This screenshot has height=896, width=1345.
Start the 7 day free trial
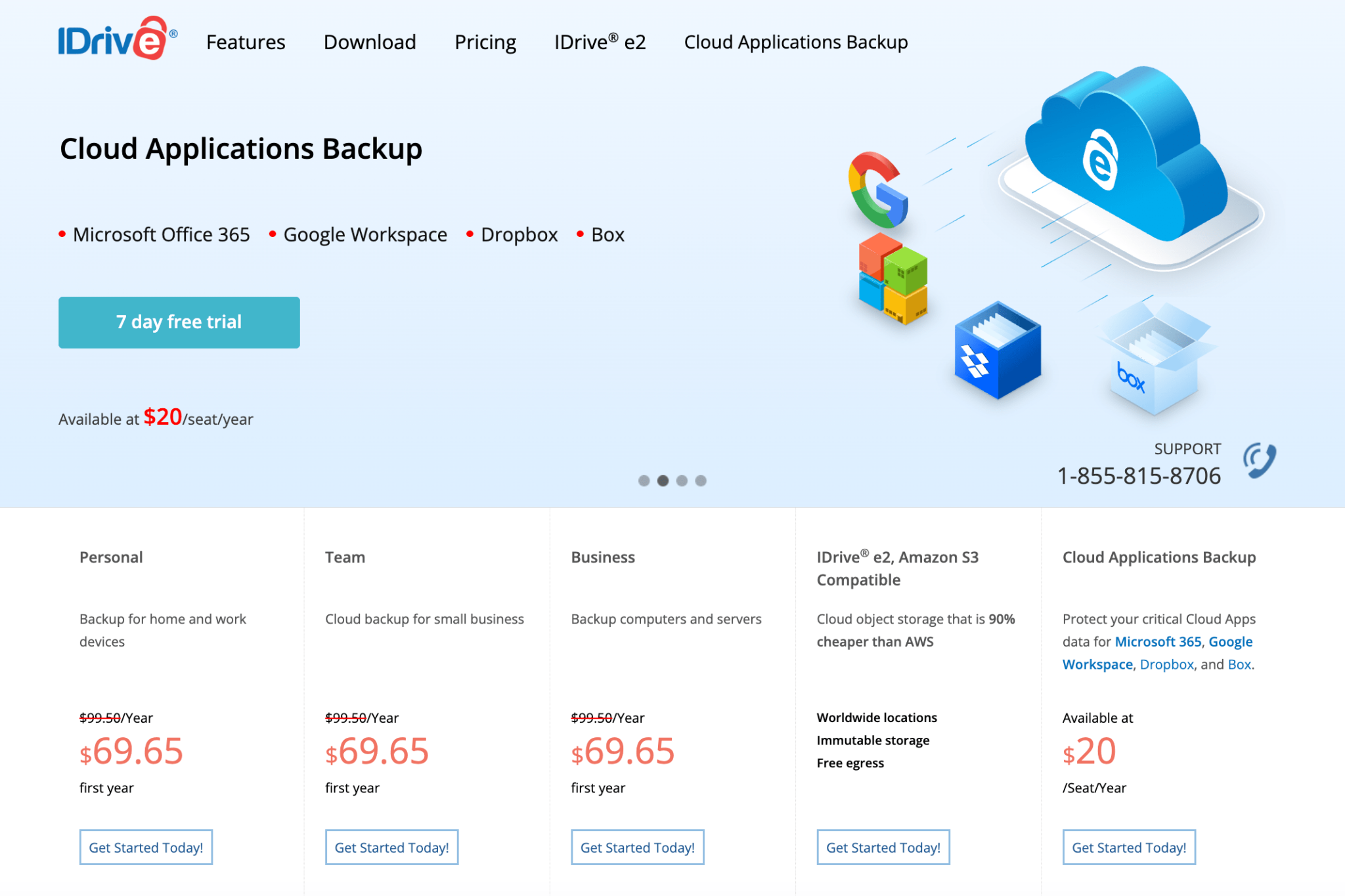click(179, 322)
